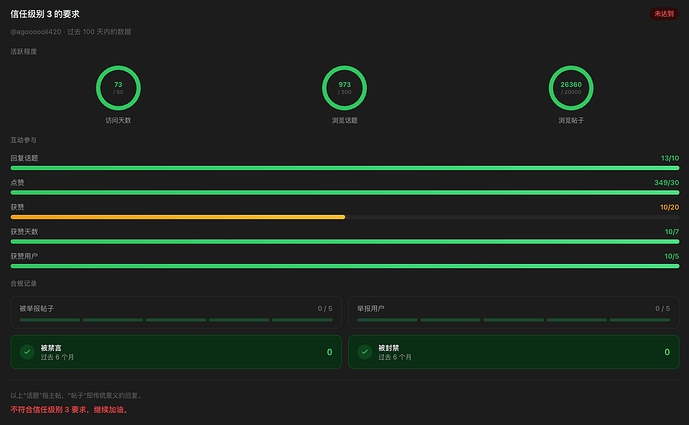Click the 0 / 5 count in 举报用户 card
689x425 pixels.
pos(663,309)
